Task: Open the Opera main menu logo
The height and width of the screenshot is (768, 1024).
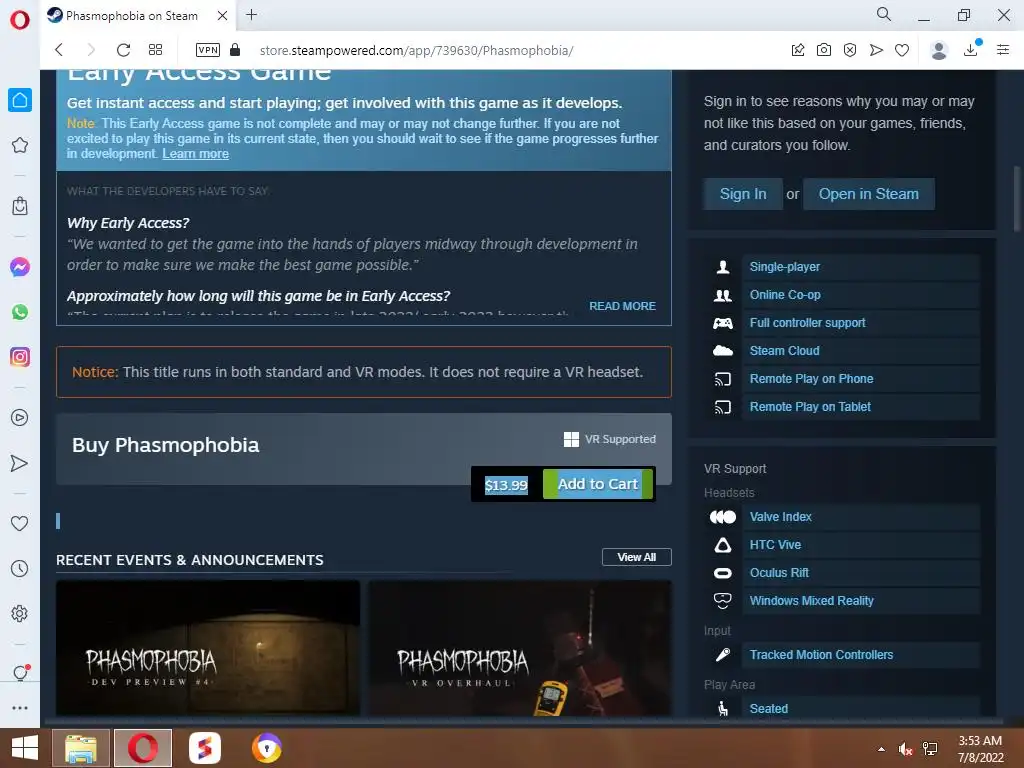Action: (x=20, y=20)
